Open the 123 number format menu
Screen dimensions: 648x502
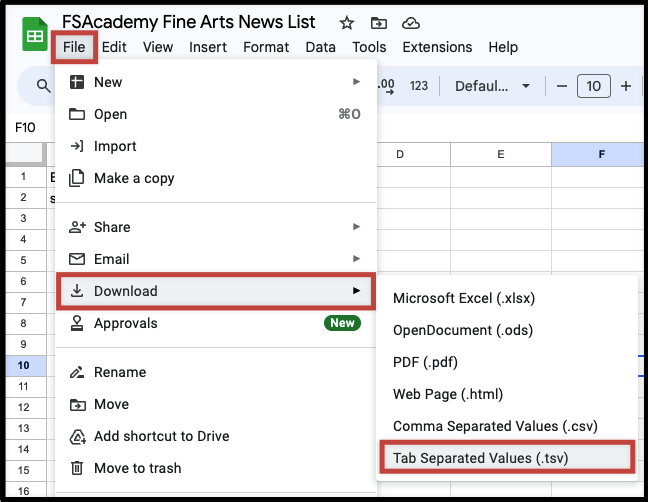coord(419,86)
